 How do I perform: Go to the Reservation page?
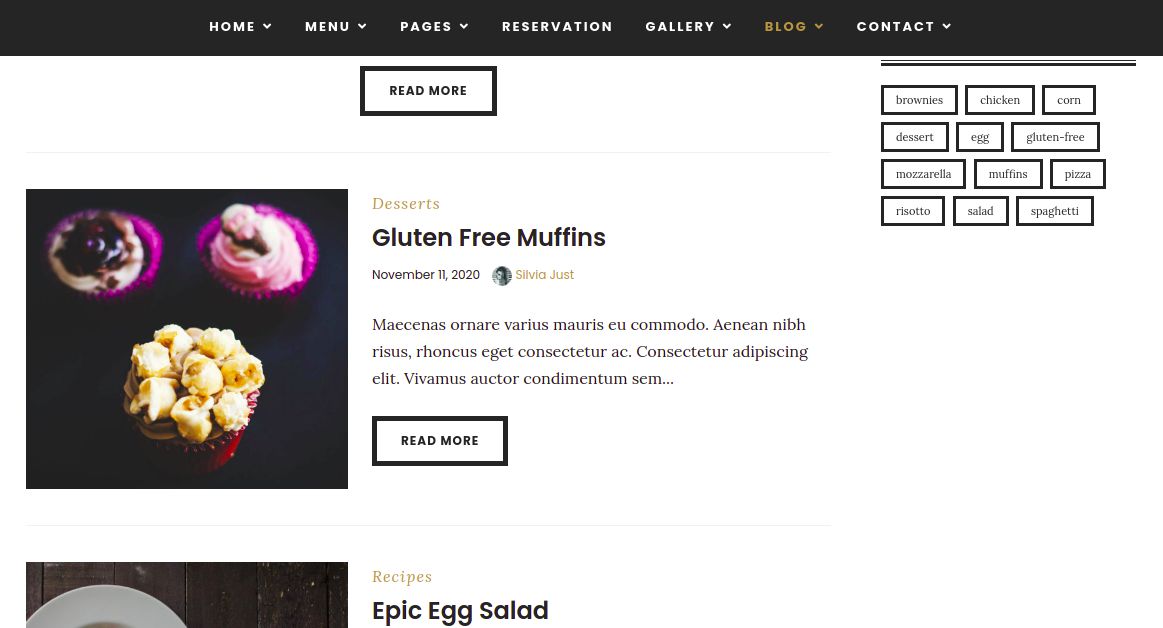click(557, 27)
